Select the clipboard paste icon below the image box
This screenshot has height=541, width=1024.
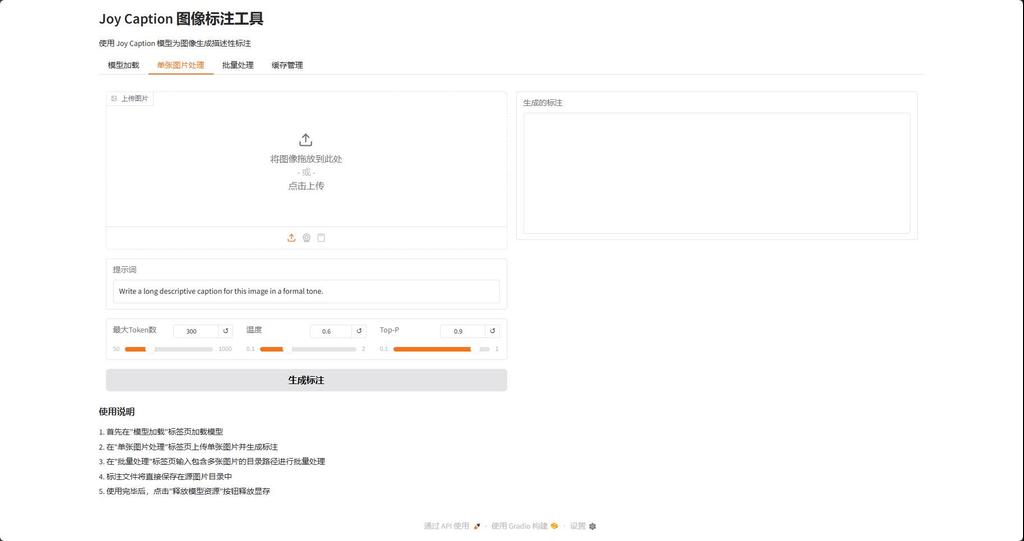pyautogui.click(x=321, y=238)
